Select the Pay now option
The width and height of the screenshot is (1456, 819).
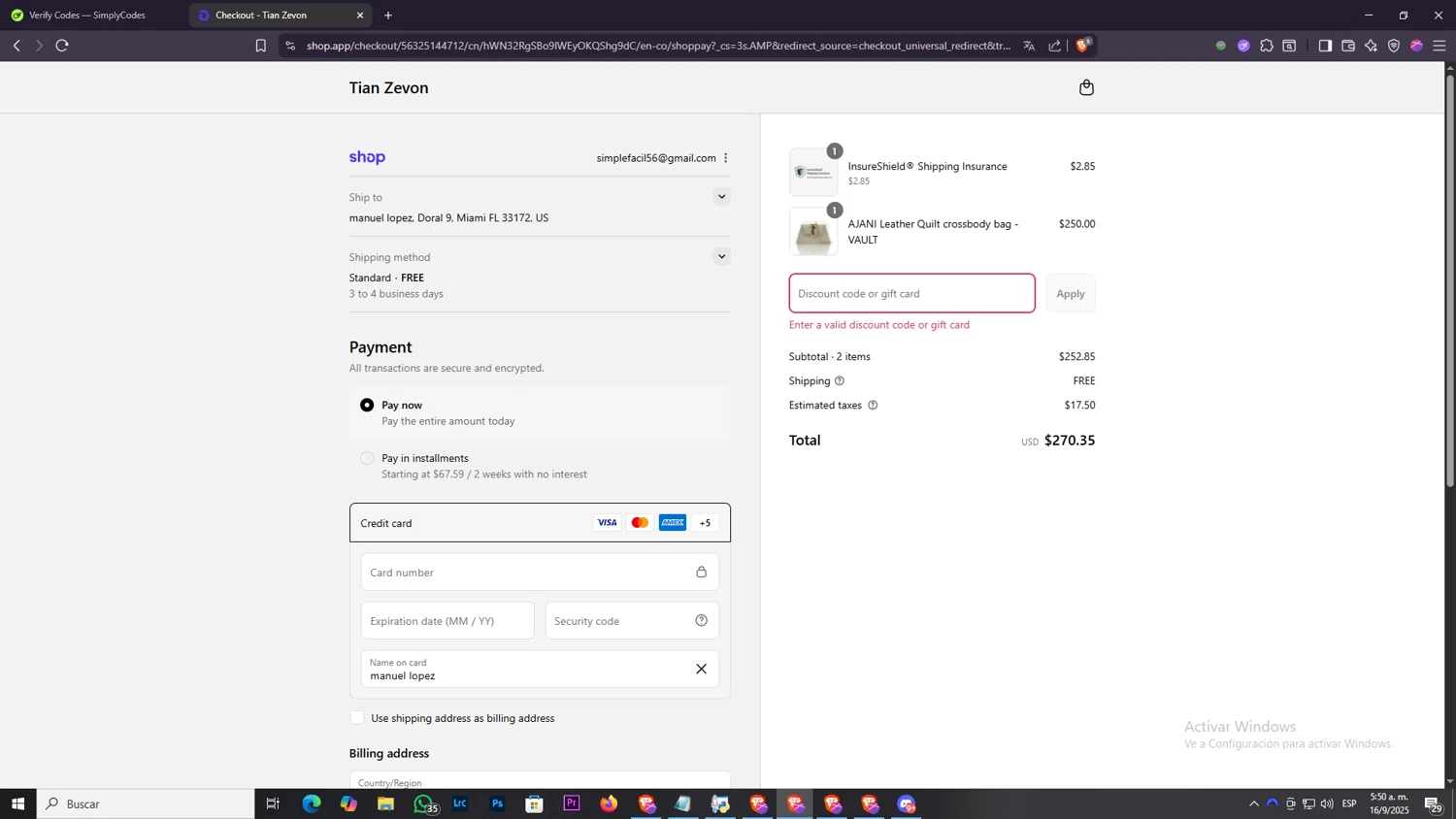(x=367, y=405)
